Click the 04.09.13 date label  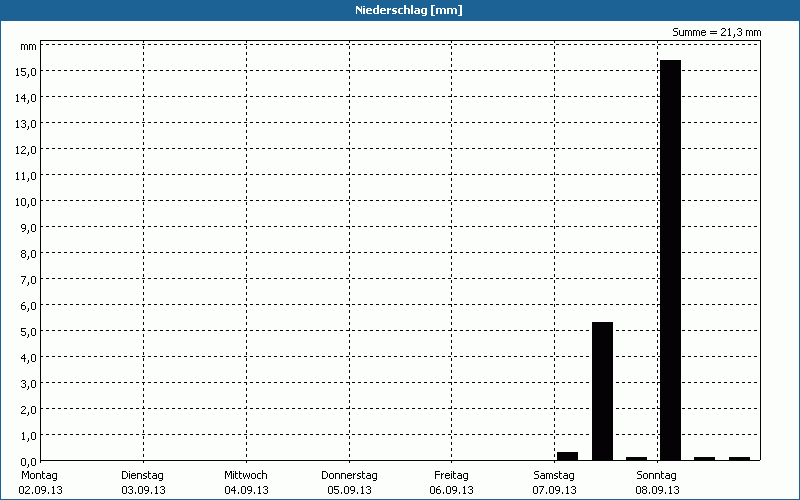tap(246, 491)
